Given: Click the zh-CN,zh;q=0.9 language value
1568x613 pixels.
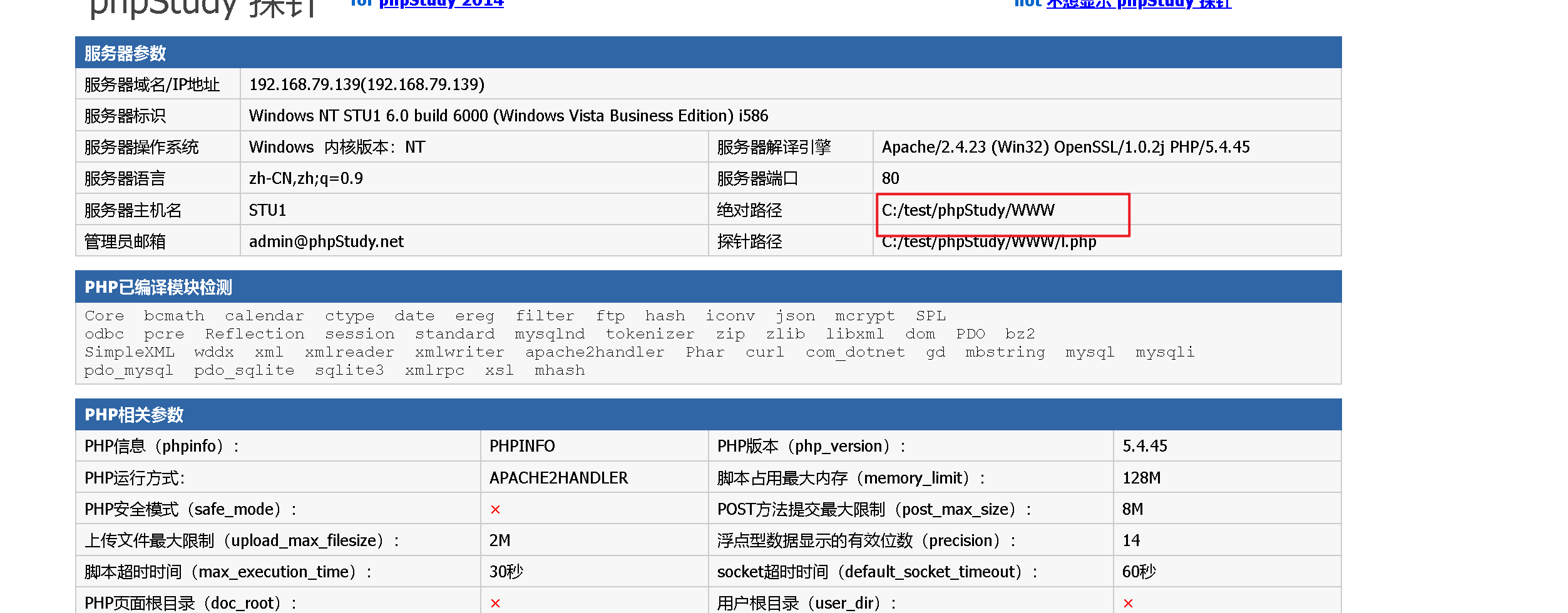Looking at the screenshot, I should point(306,178).
